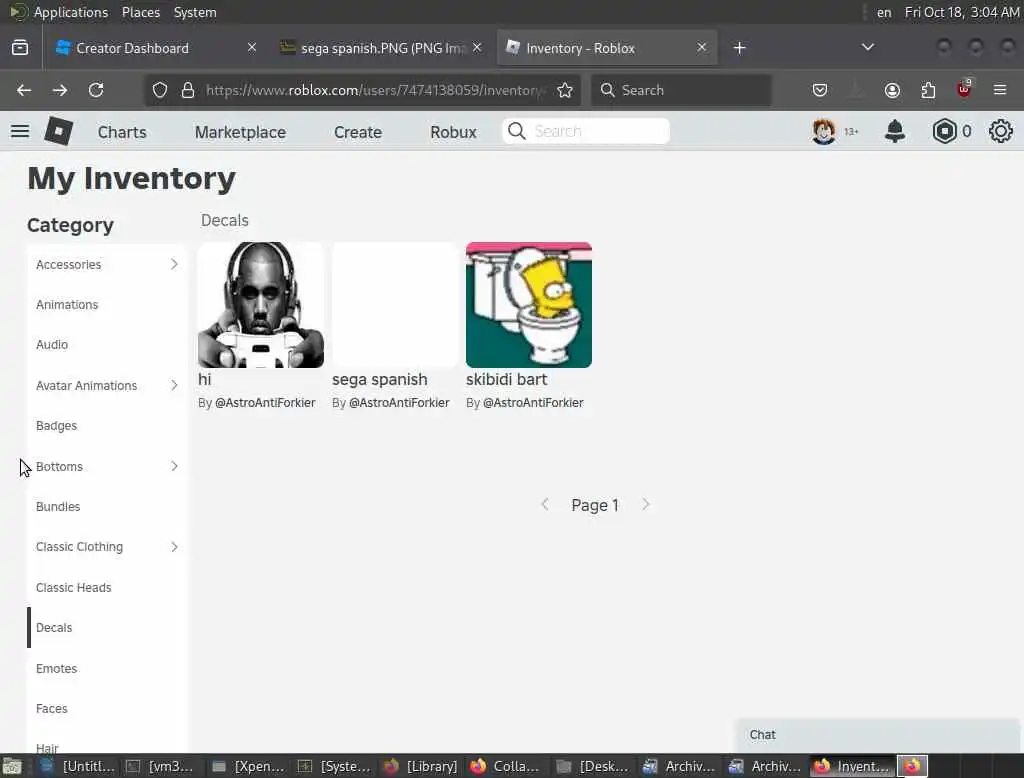Open the System menu in top panel
This screenshot has width=1024, height=778.
pyautogui.click(x=195, y=12)
